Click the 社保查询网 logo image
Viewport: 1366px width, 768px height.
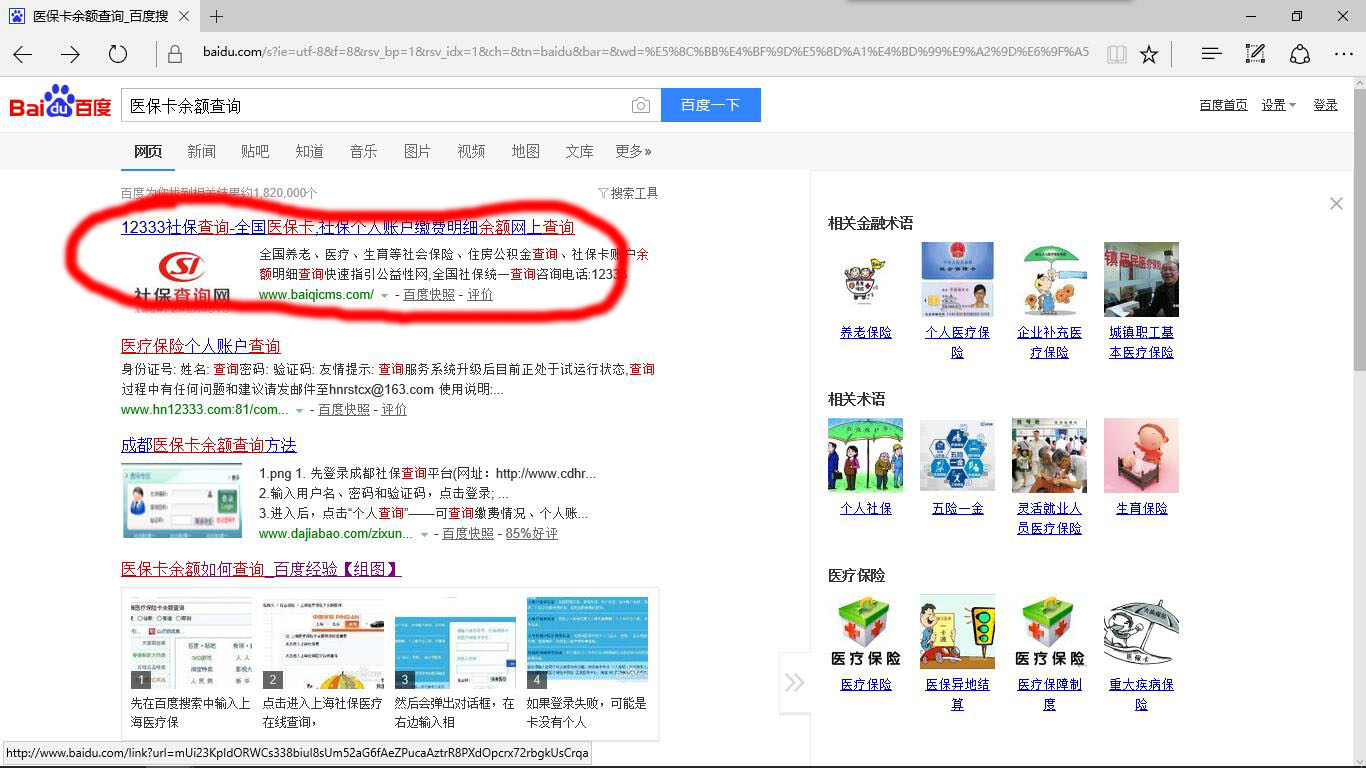tap(183, 279)
